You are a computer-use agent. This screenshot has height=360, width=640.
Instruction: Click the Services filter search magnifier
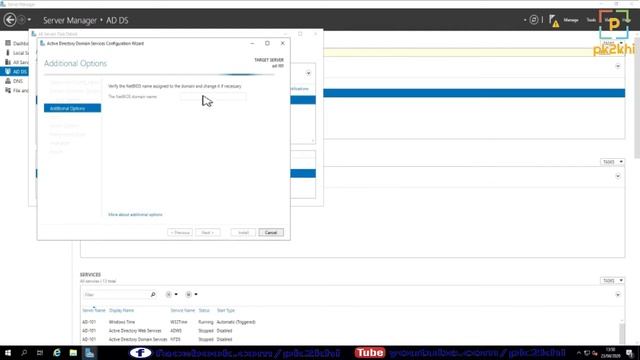(x=153, y=295)
